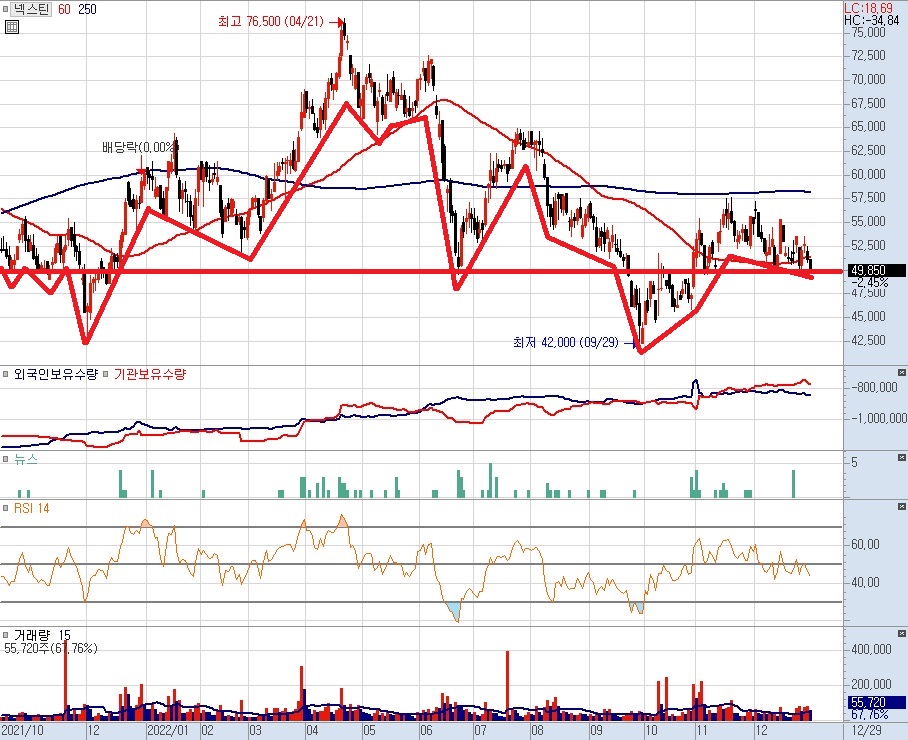Screen dimensions: 908x740
Task: Click the 기관보유수량 legend label
Action: [x=150, y=374]
